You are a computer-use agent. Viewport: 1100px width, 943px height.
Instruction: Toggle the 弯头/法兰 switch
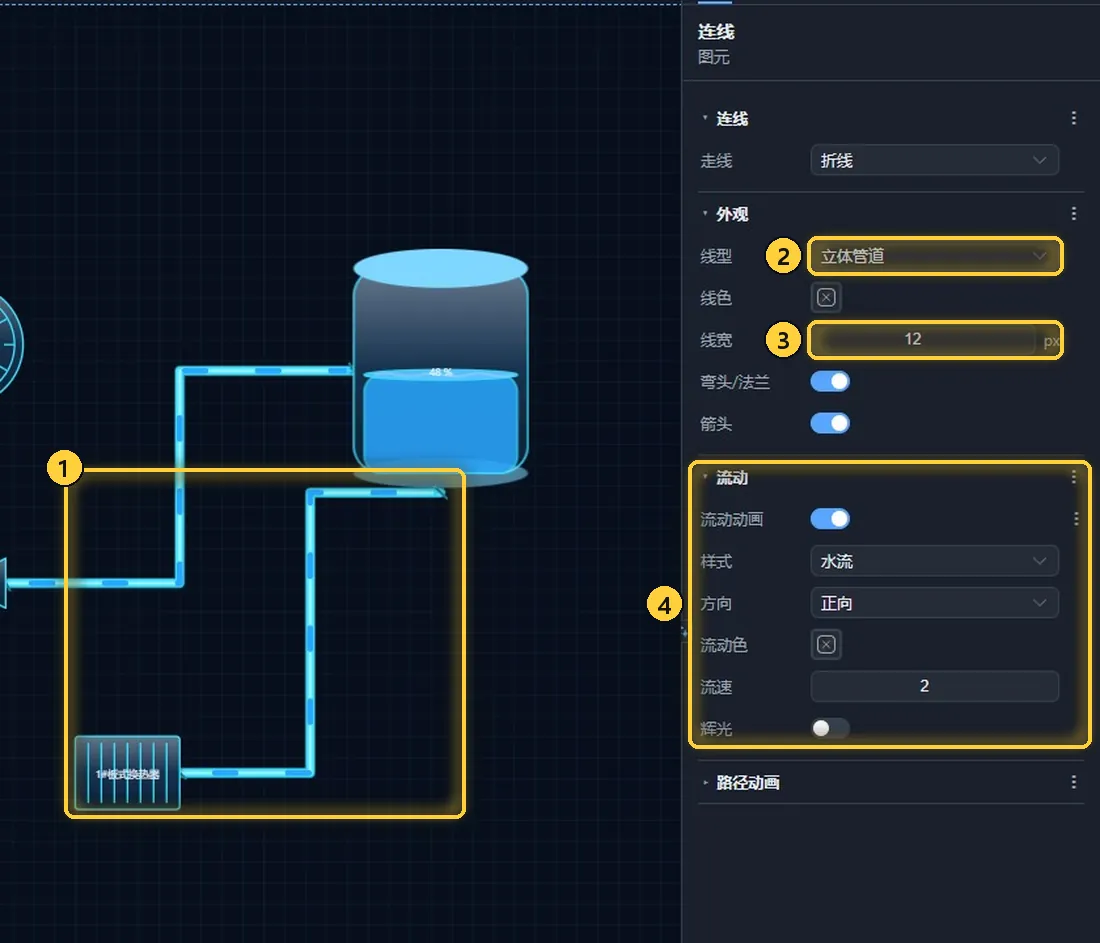coord(830,381)
